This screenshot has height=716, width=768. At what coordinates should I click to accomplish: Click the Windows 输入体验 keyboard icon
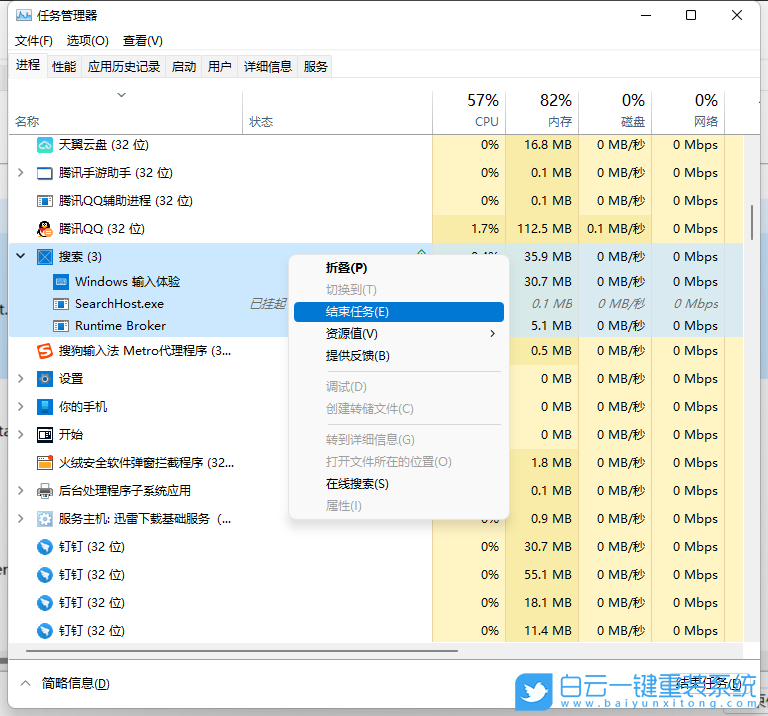(x=61, y=282)
